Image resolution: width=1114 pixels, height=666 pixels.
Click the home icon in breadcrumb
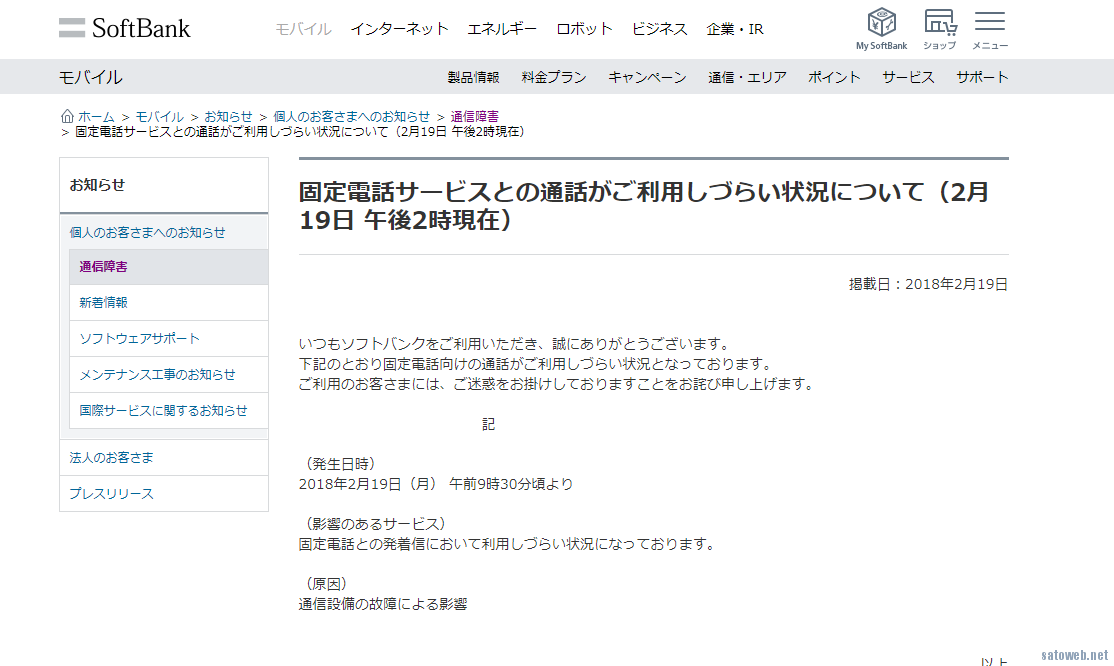tap(67, 116)
